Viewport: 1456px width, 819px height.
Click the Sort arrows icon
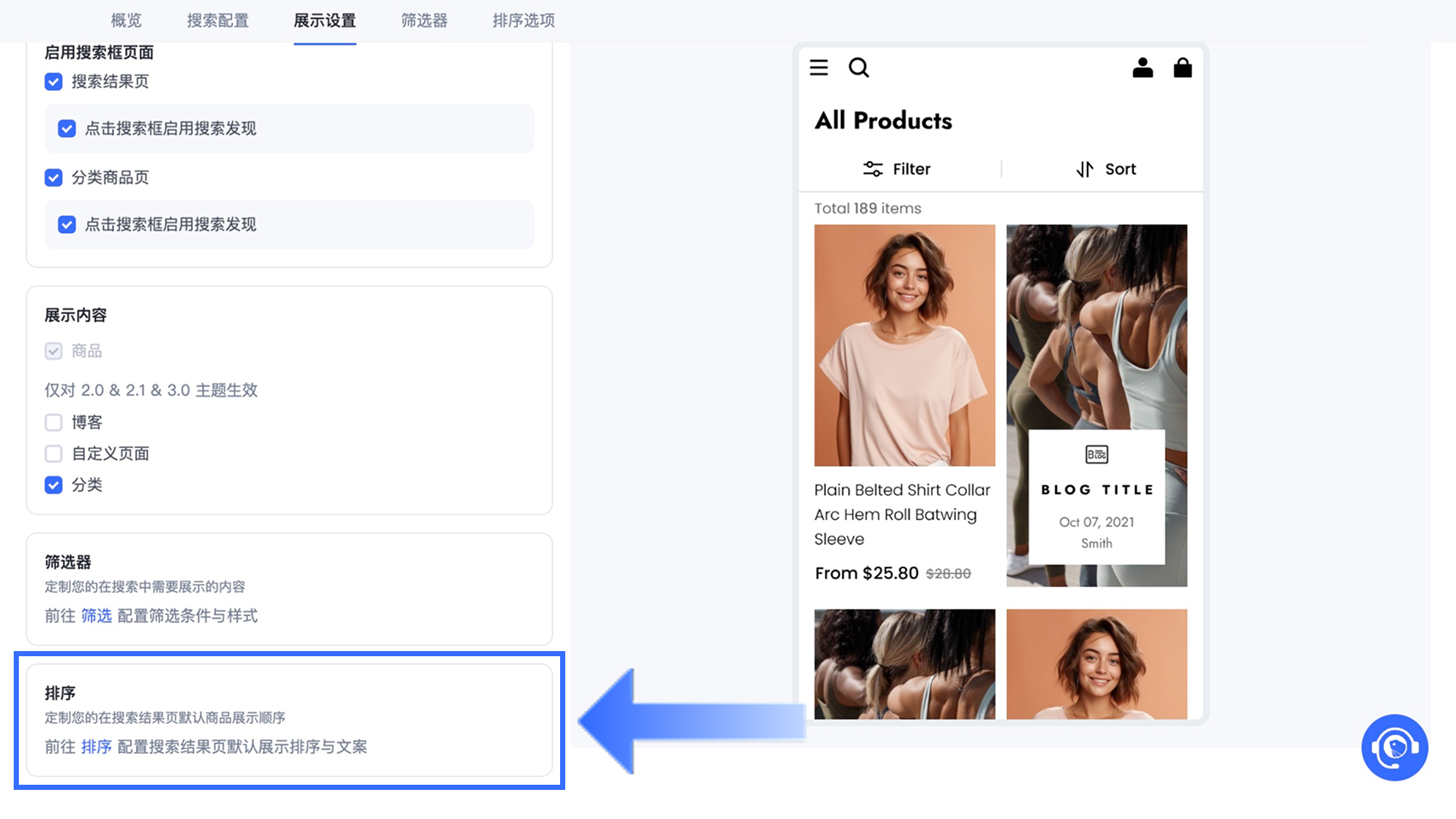(x=1085, y=169)
